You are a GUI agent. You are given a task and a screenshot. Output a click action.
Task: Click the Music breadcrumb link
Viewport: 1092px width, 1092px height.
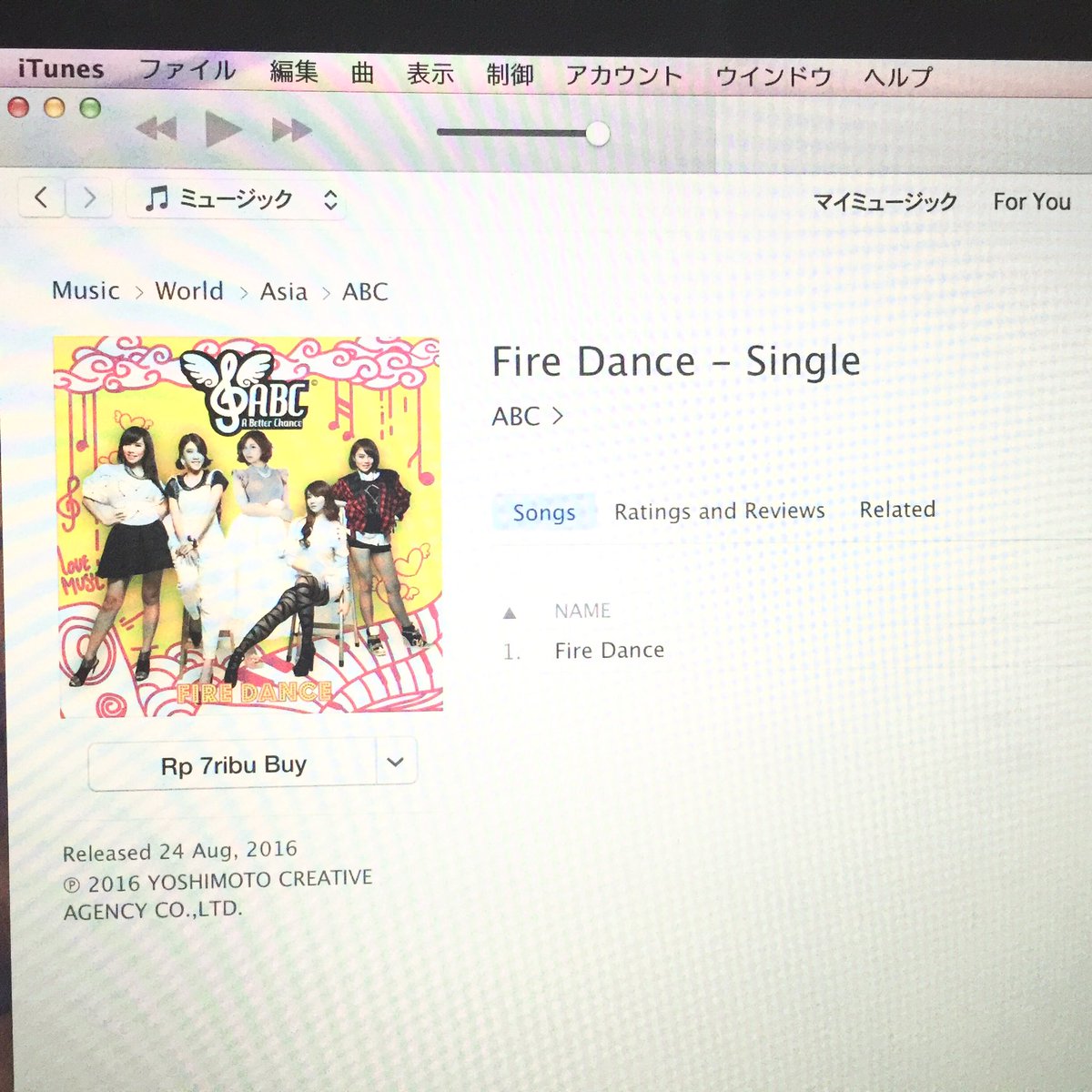tap(86, 290)
